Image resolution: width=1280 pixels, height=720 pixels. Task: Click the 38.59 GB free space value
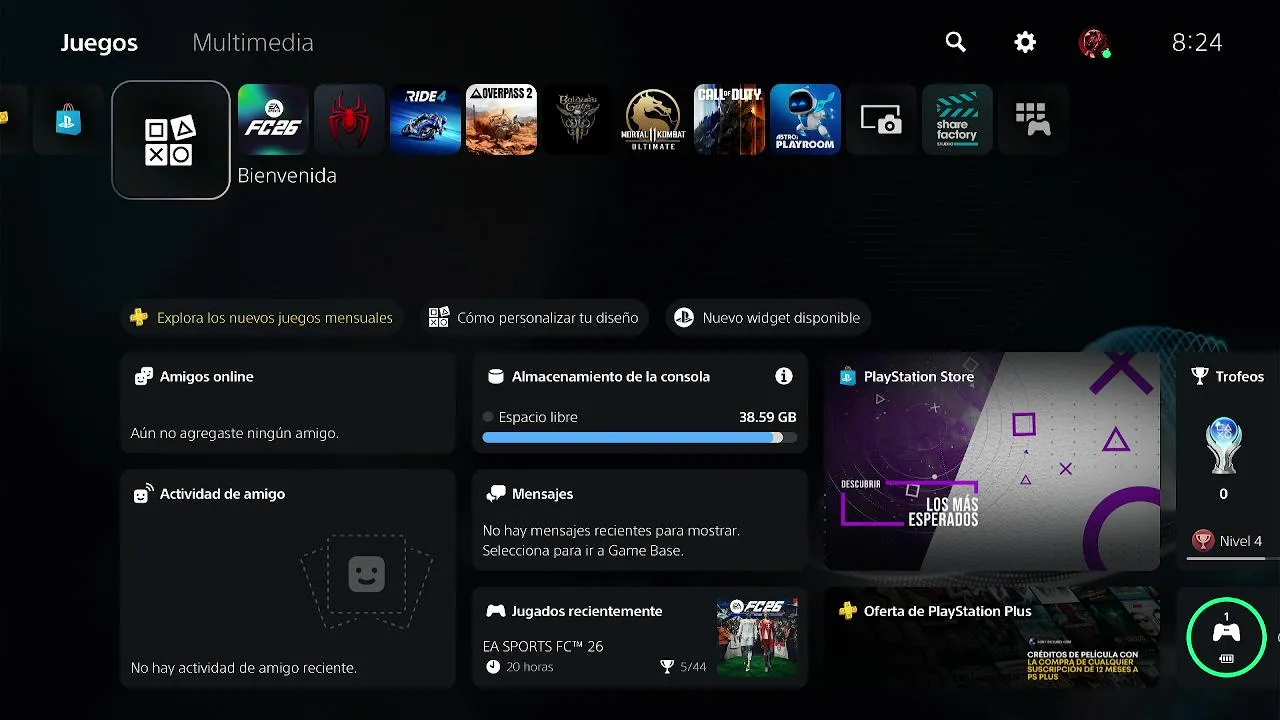point(768,417)
